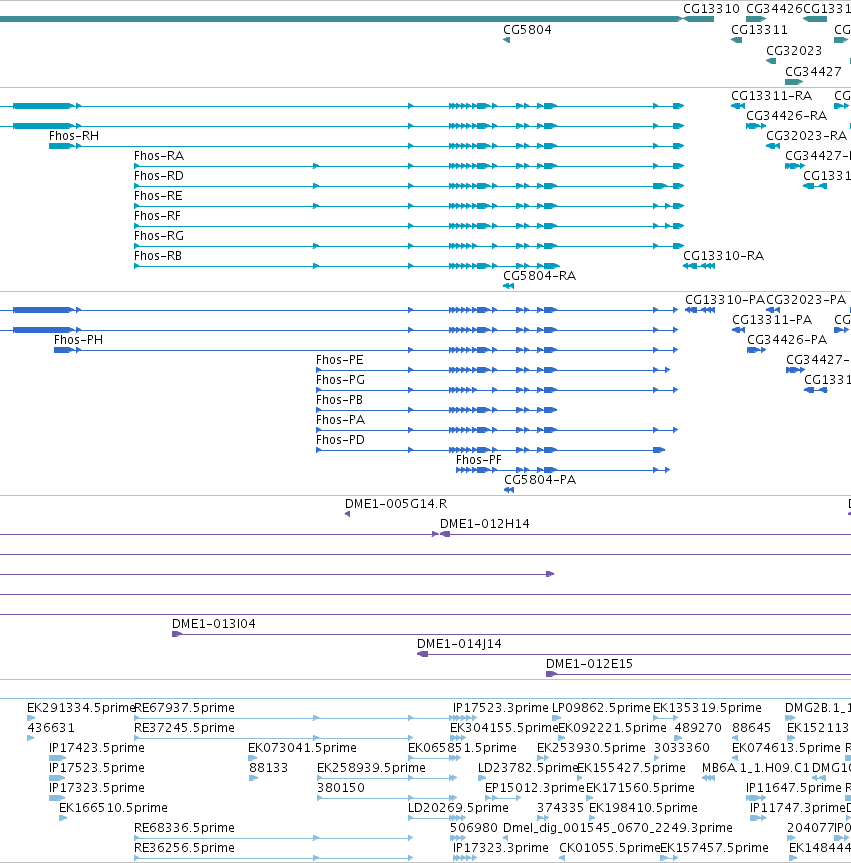This screenshot has height=863, width=851.
Task: Choose the Fhos-PD protein label
Action: (340, 440)
